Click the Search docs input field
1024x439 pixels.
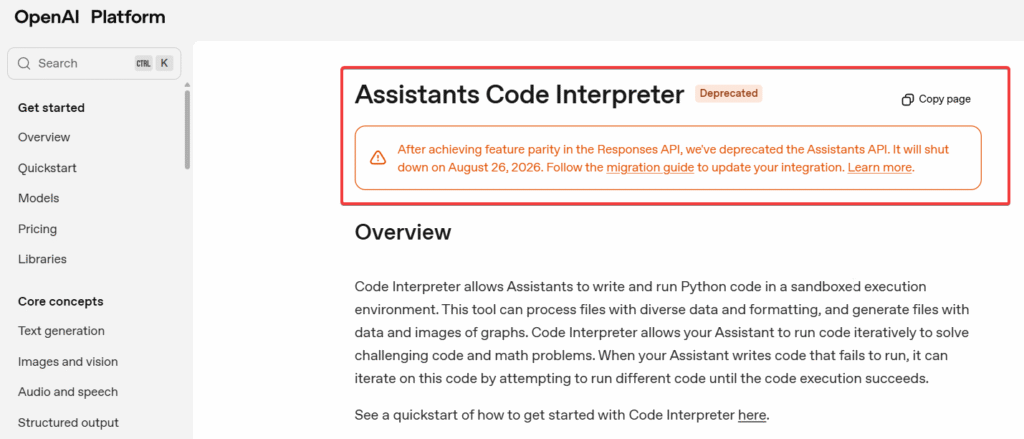tap(82, 63)
